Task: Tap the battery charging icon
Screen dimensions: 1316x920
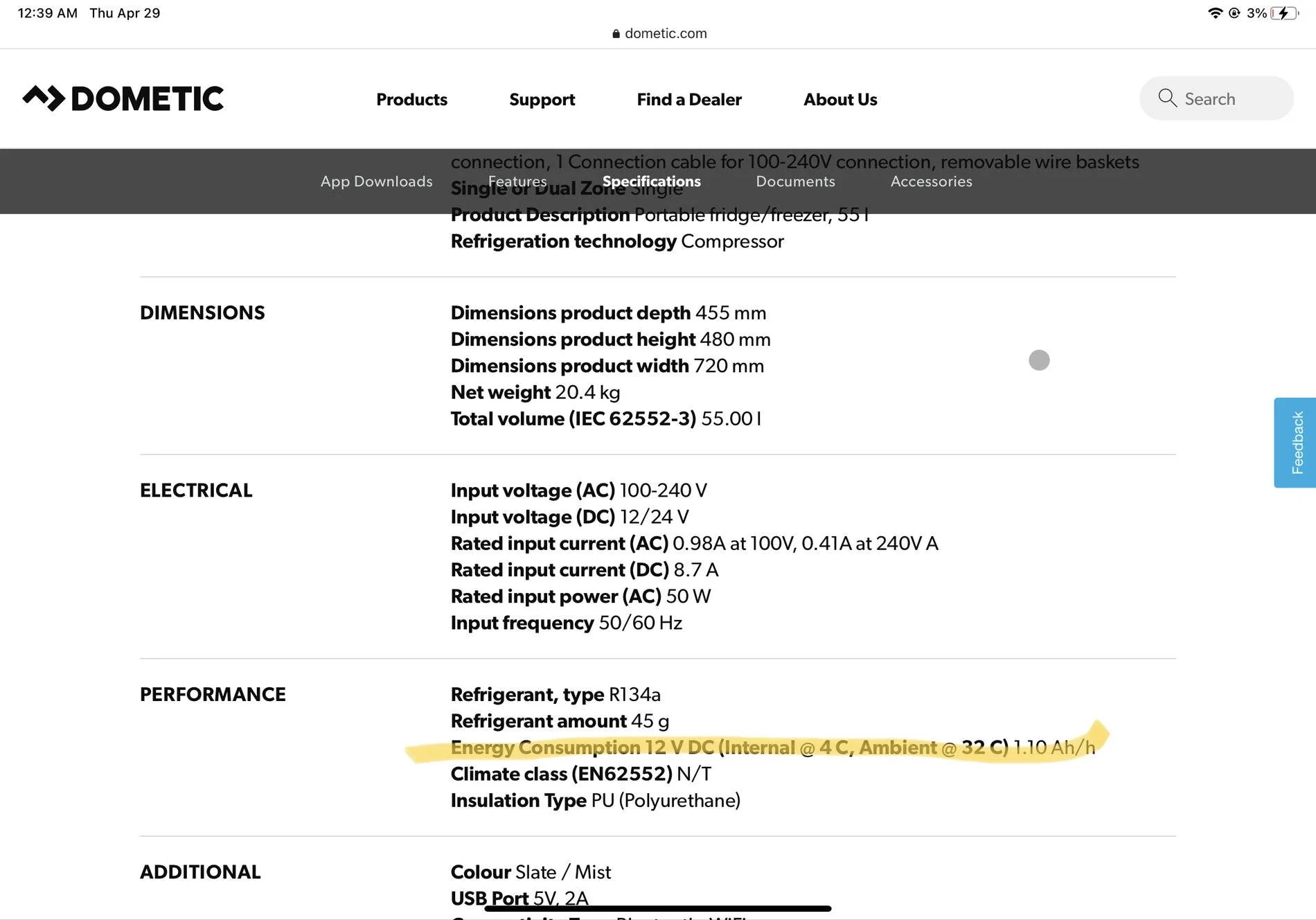Action: [1285, 13]
